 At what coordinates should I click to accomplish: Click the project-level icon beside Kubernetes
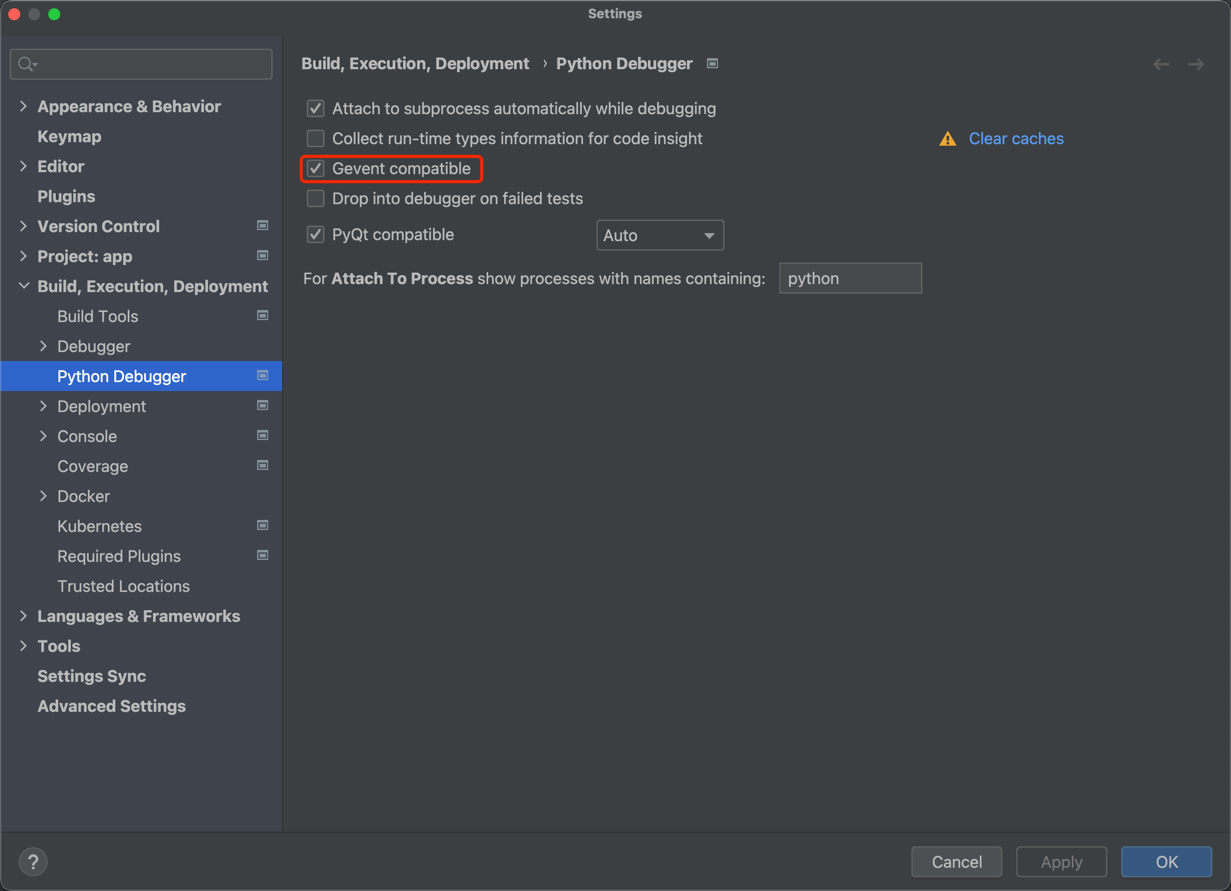262,526
